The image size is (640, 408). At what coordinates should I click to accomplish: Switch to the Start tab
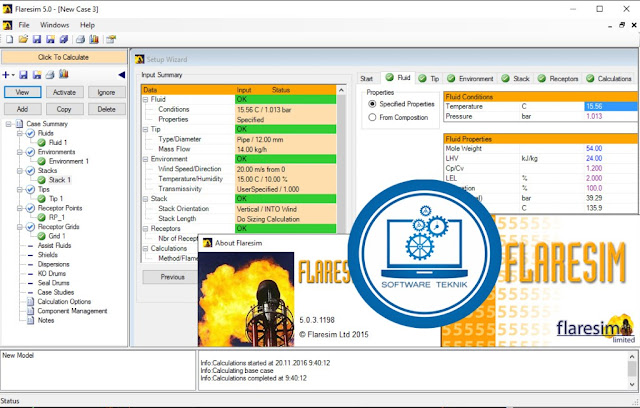tap(367, 78)
